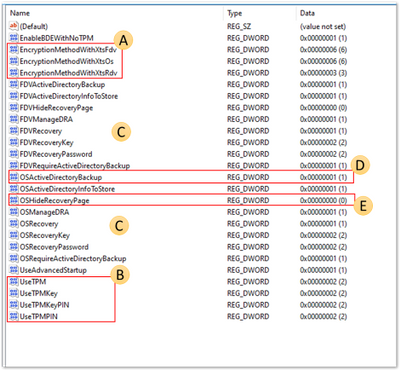Select the EnableBDEWithNoTPM value name
400x370 pixels.
click(56, 38)
